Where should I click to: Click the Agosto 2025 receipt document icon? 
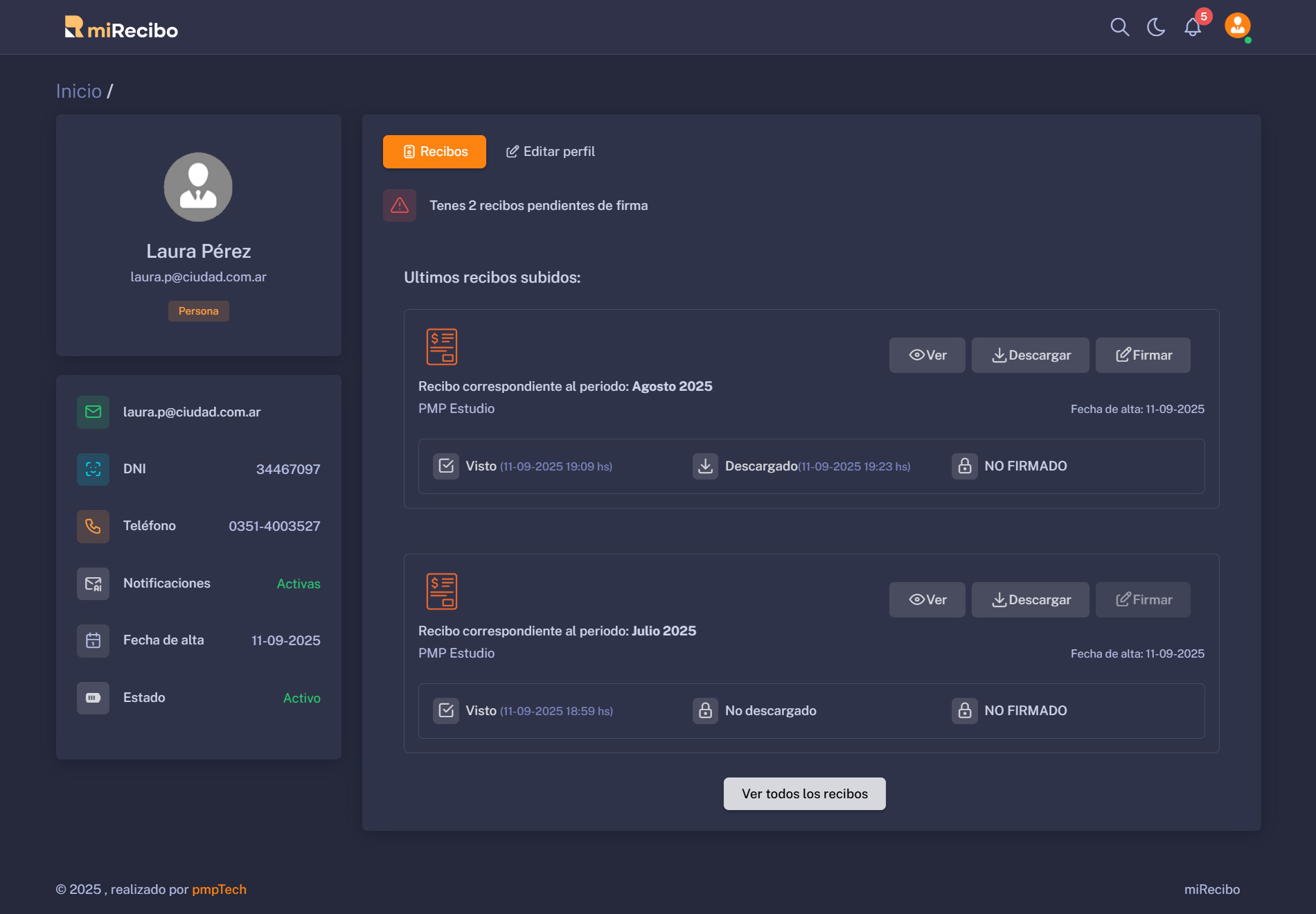click(x=442, y=346)
